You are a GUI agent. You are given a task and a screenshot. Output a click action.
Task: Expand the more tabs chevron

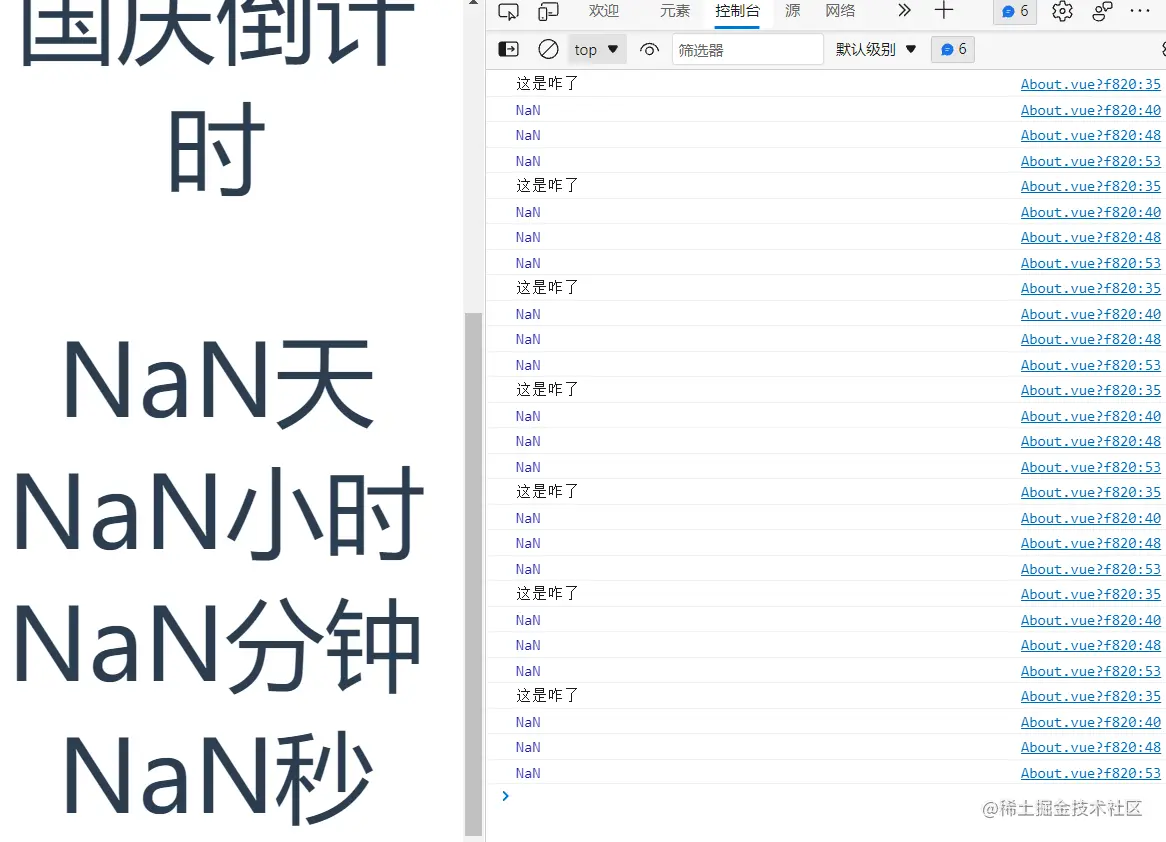[x=904, y=10]
